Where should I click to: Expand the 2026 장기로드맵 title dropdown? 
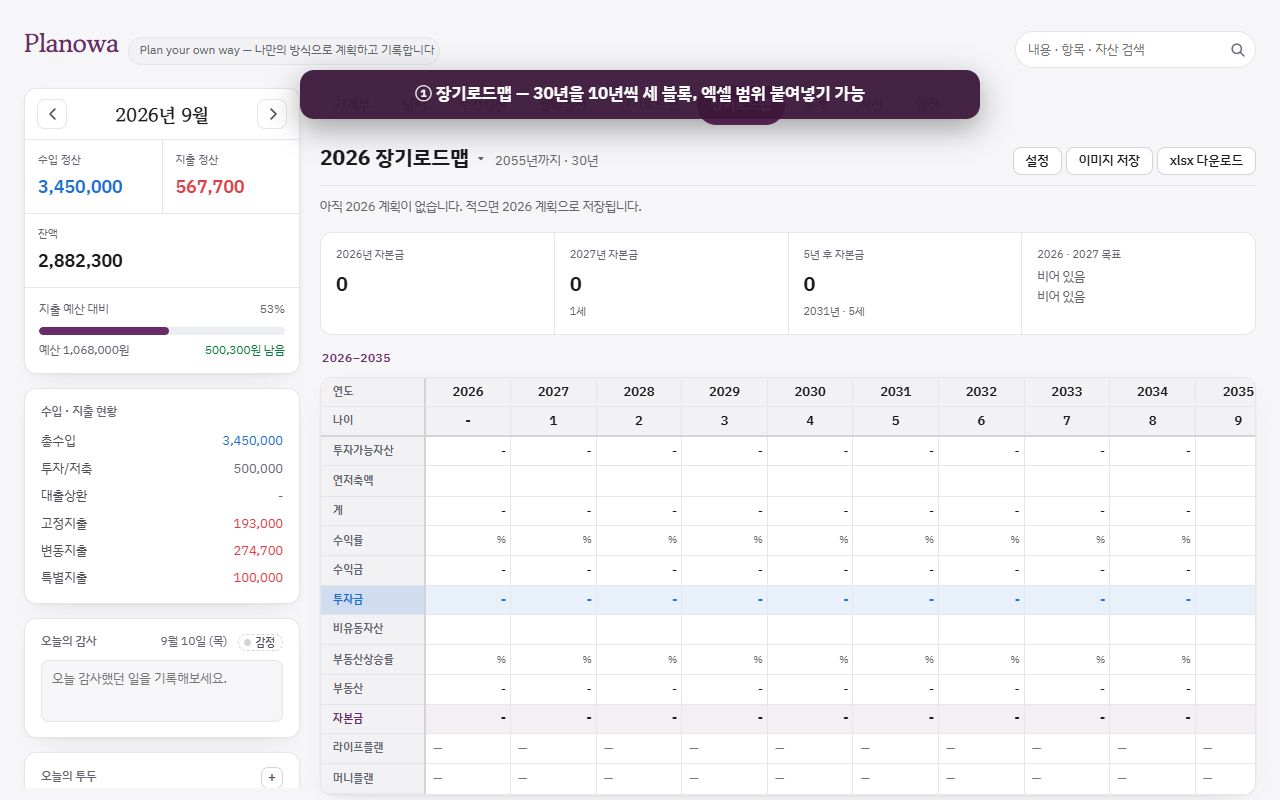tap(480, 159)
